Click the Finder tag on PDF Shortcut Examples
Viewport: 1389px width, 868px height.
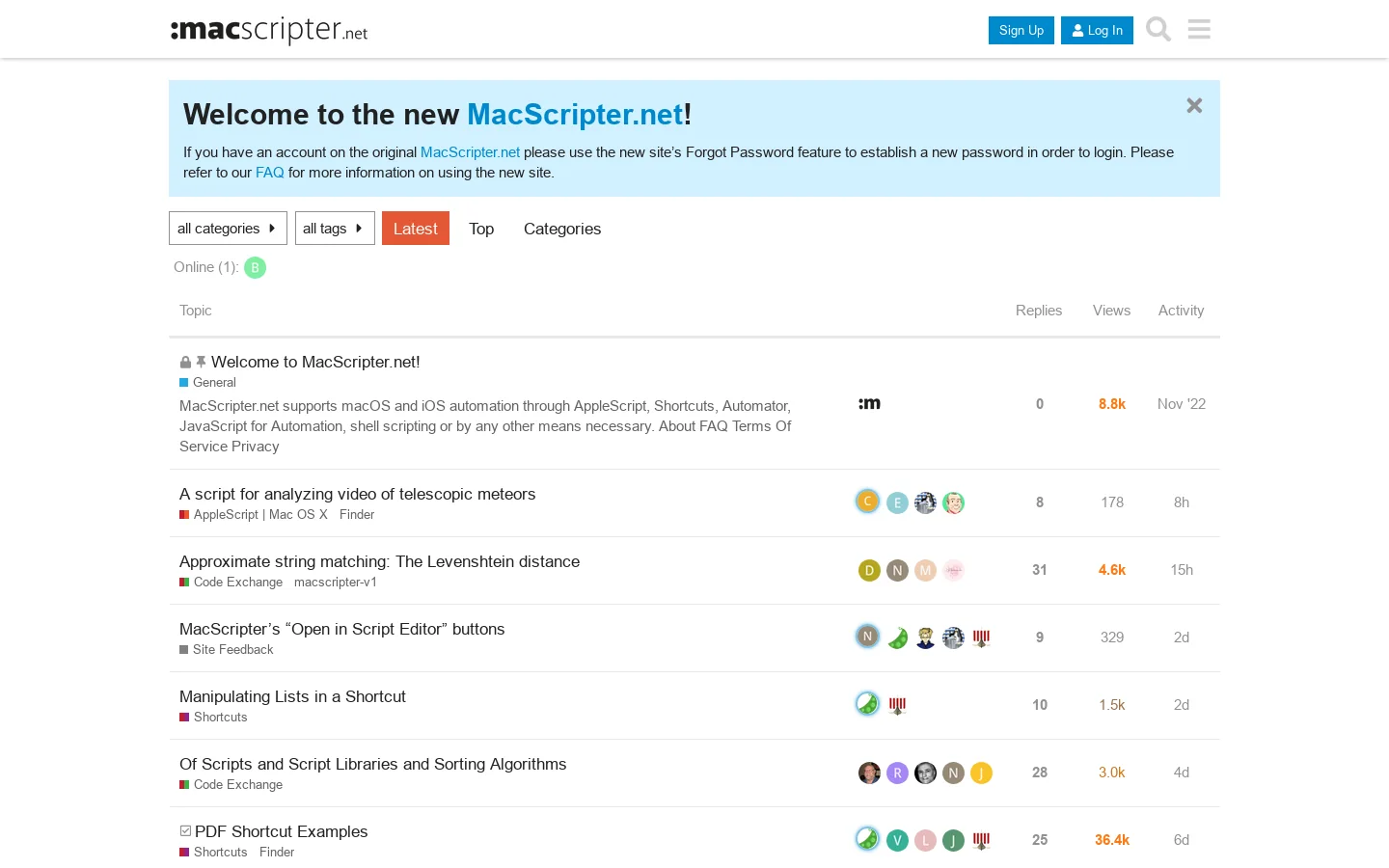(x=277, y=853)
